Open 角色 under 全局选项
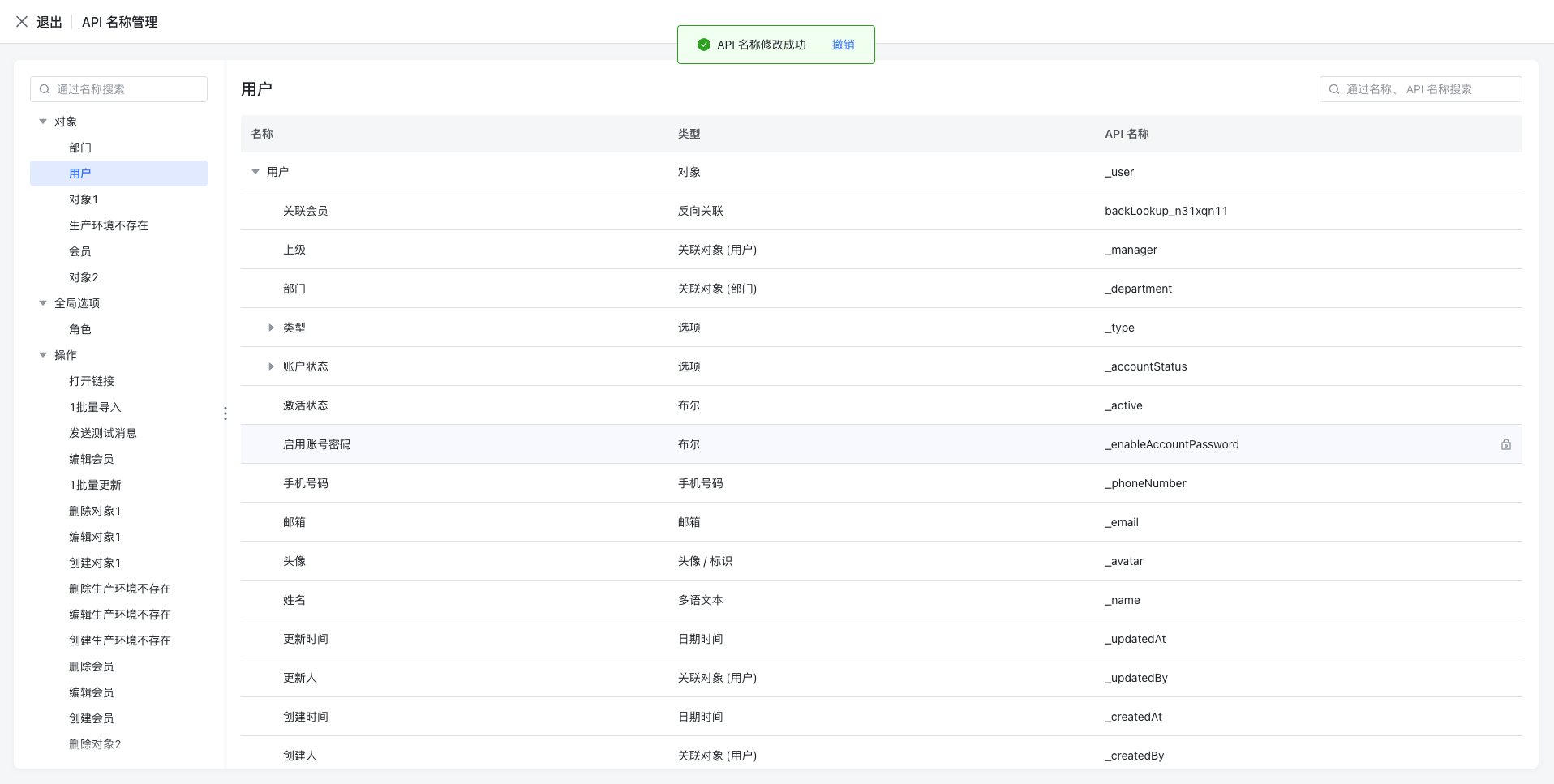The image size is (1554, 784). click(80, 329)
